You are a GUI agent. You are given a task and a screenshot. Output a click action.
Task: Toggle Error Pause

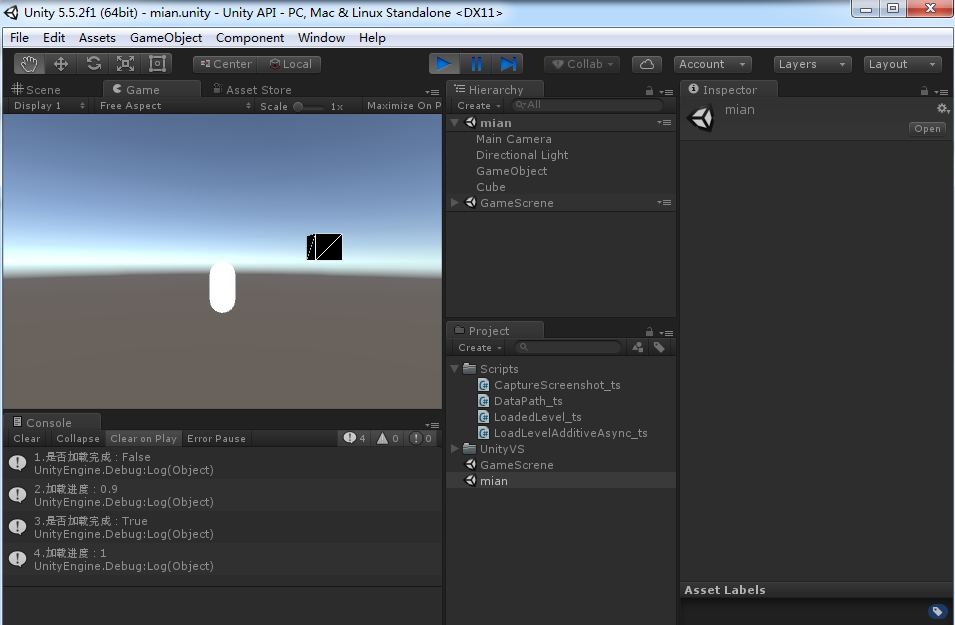(216, 439)
